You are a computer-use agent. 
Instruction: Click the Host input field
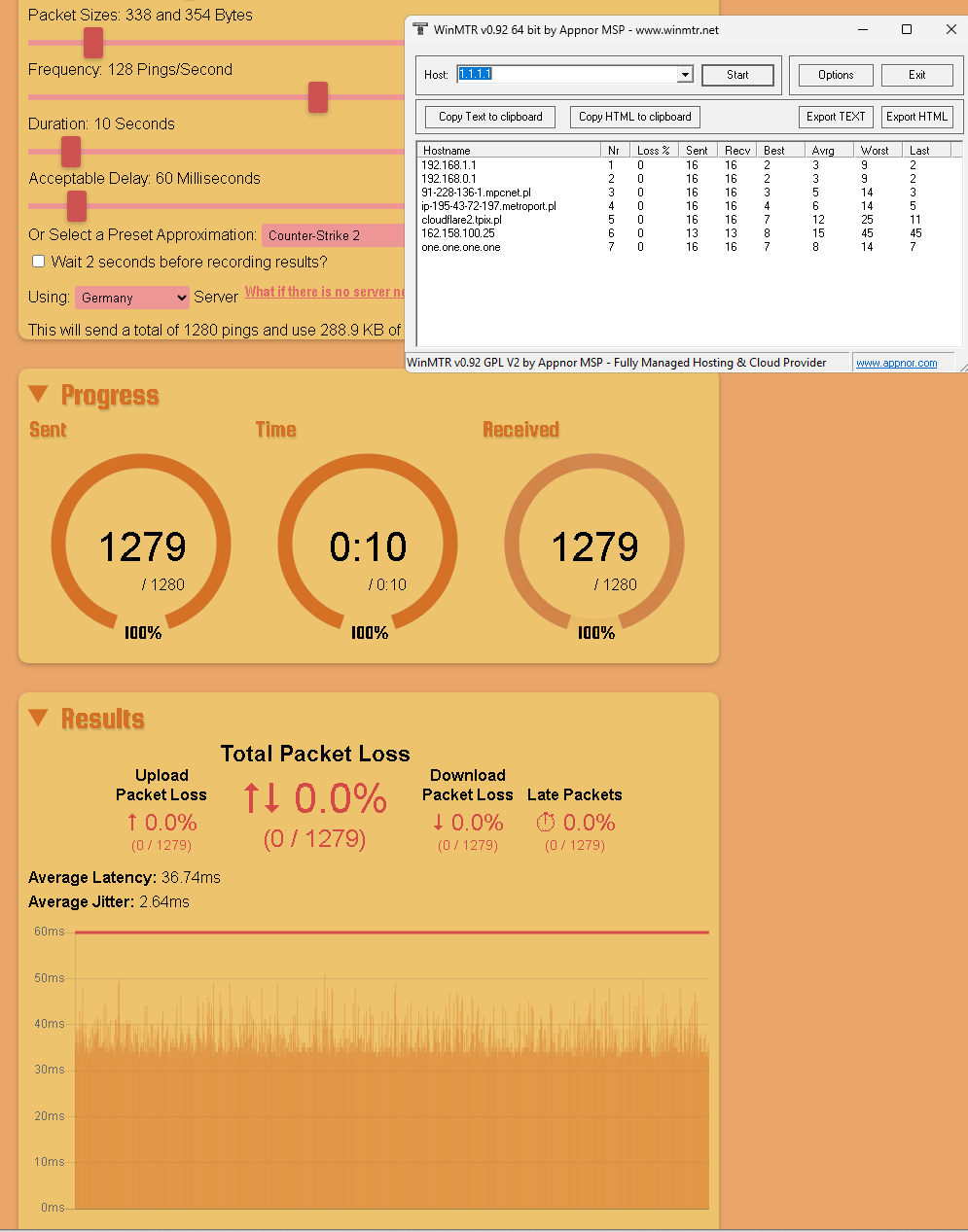(x=566, y=75)
